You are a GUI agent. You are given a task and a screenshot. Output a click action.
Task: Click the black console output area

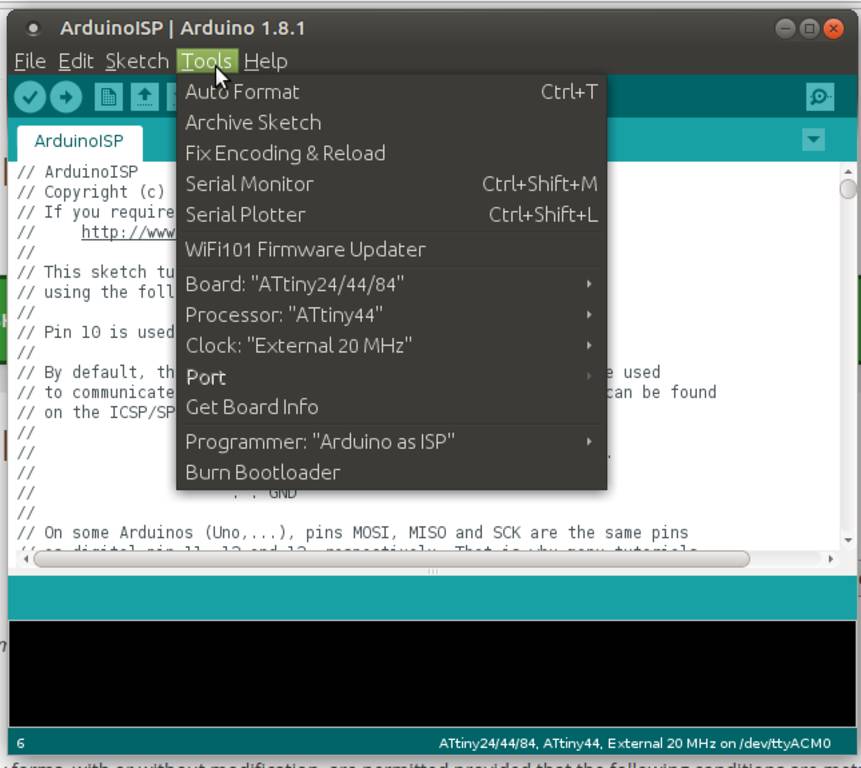(432, 674)
